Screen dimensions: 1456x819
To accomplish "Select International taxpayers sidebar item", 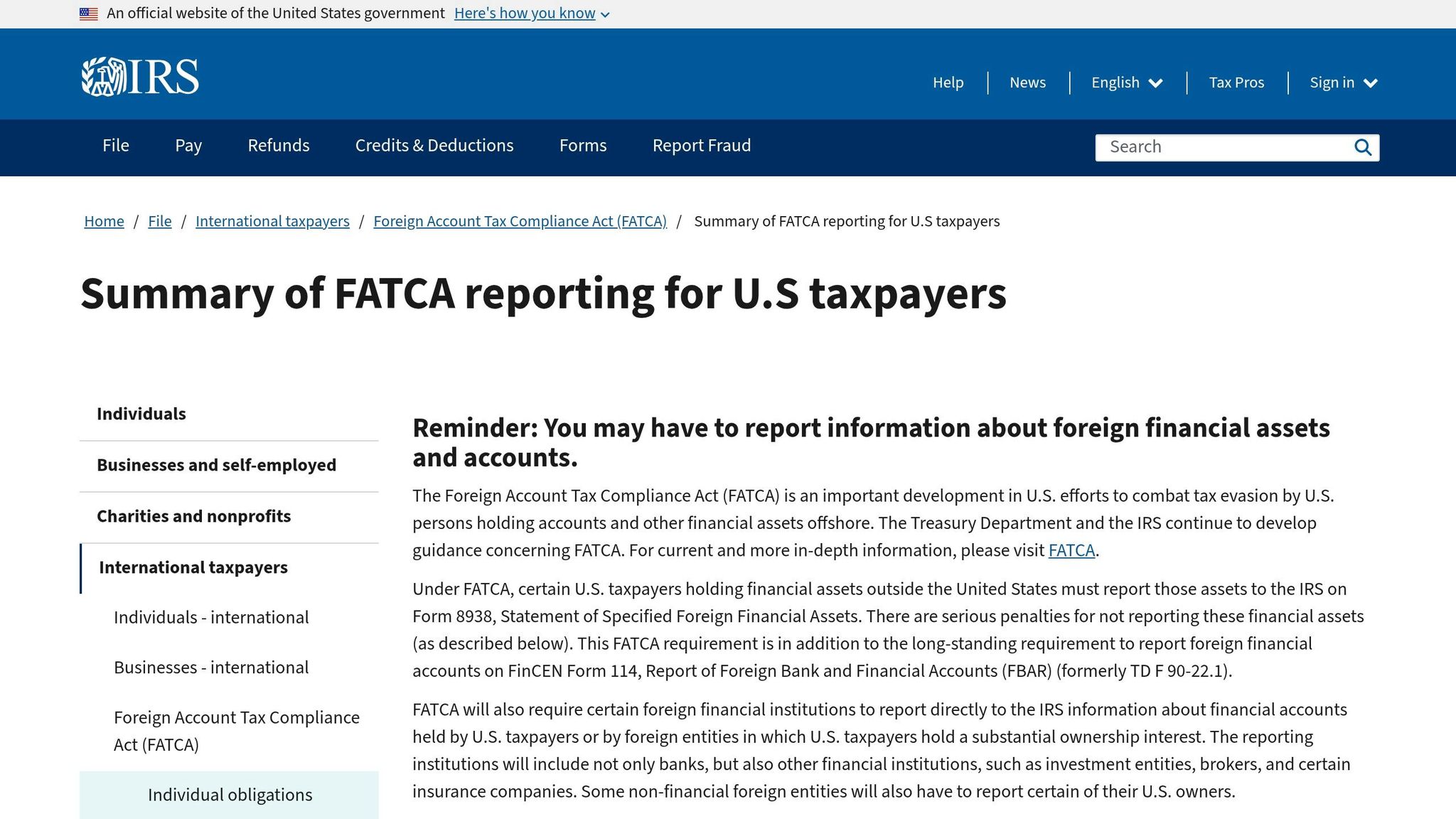I will point(229,568).
